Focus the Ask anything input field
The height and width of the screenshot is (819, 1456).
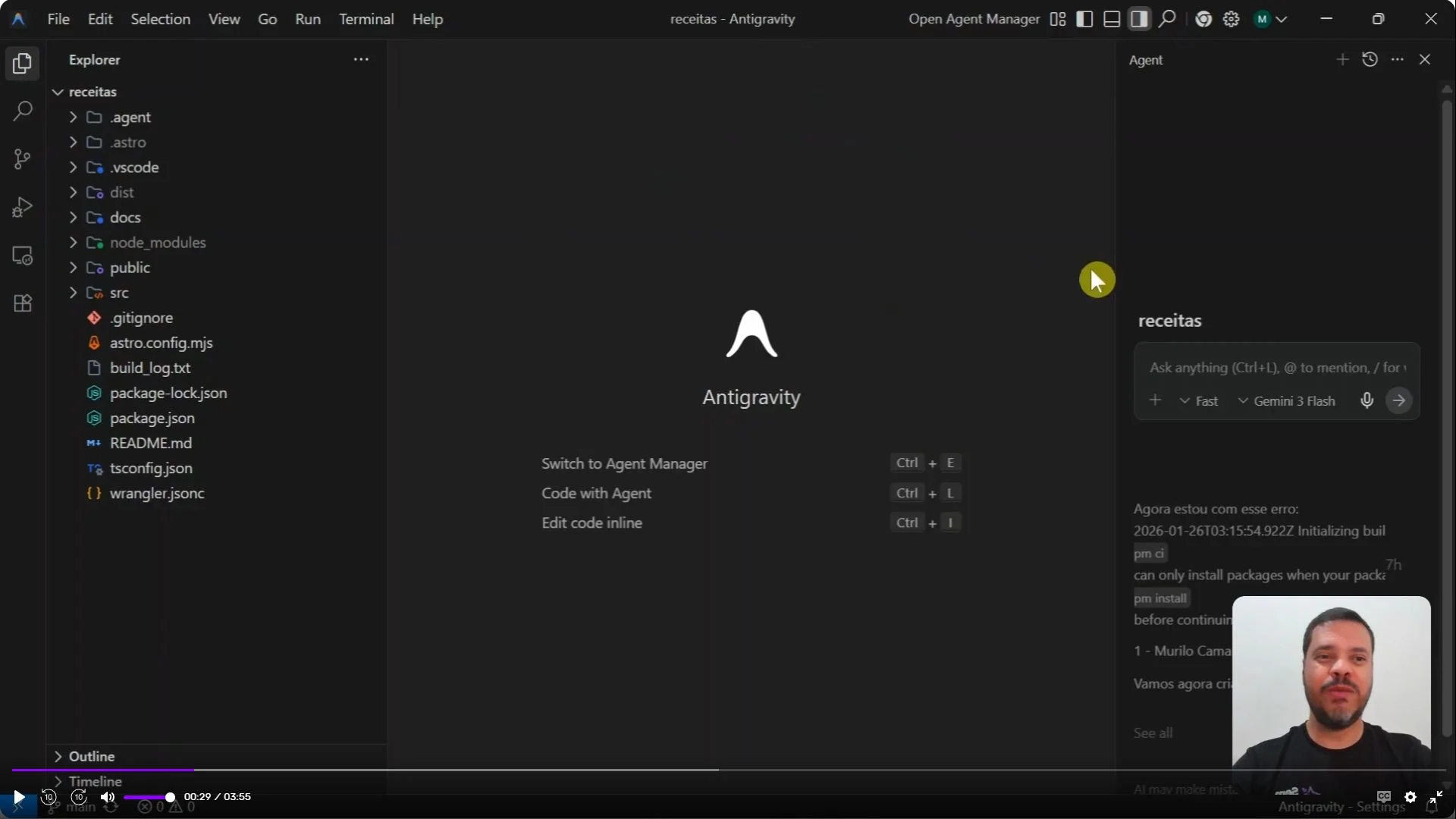(1277, 368)
